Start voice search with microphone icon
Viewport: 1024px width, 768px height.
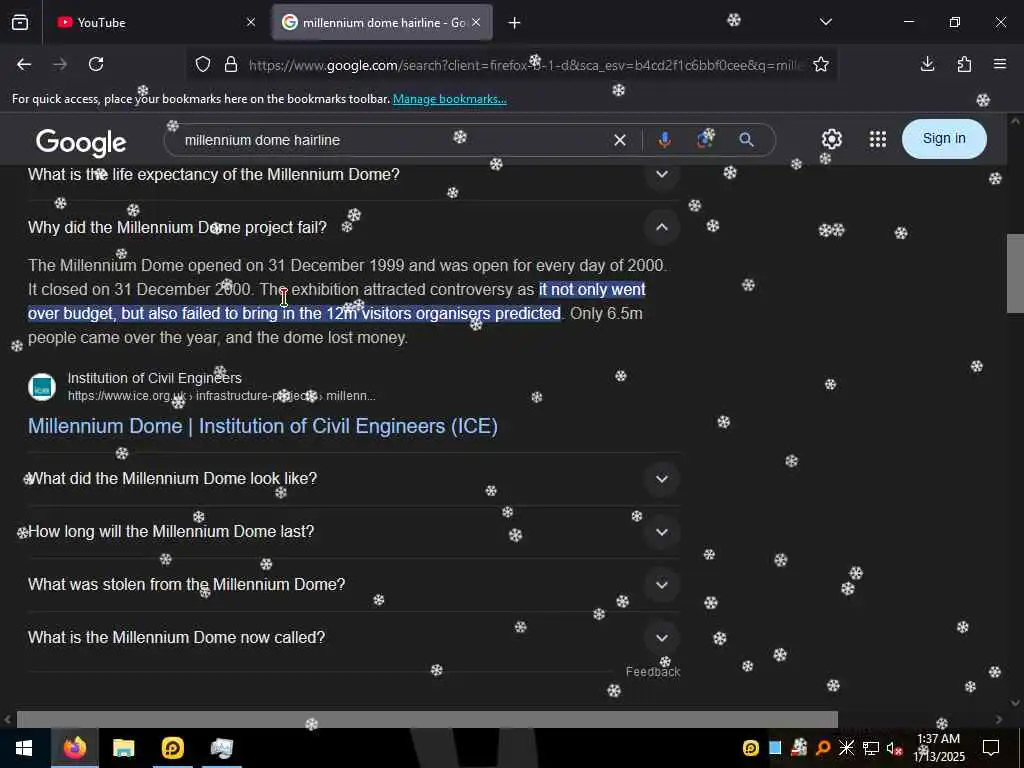coord(664,140)
